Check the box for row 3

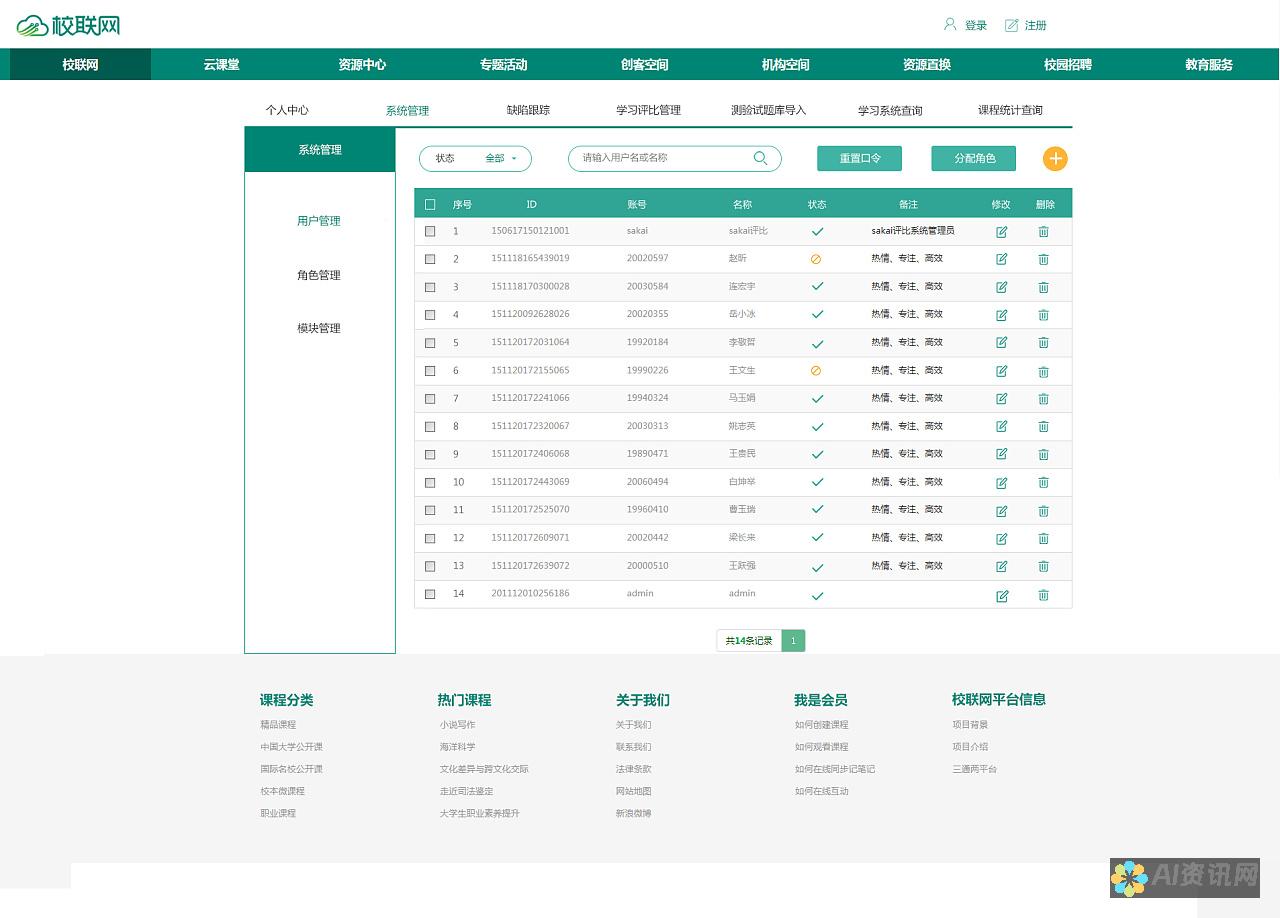point(430,287)
